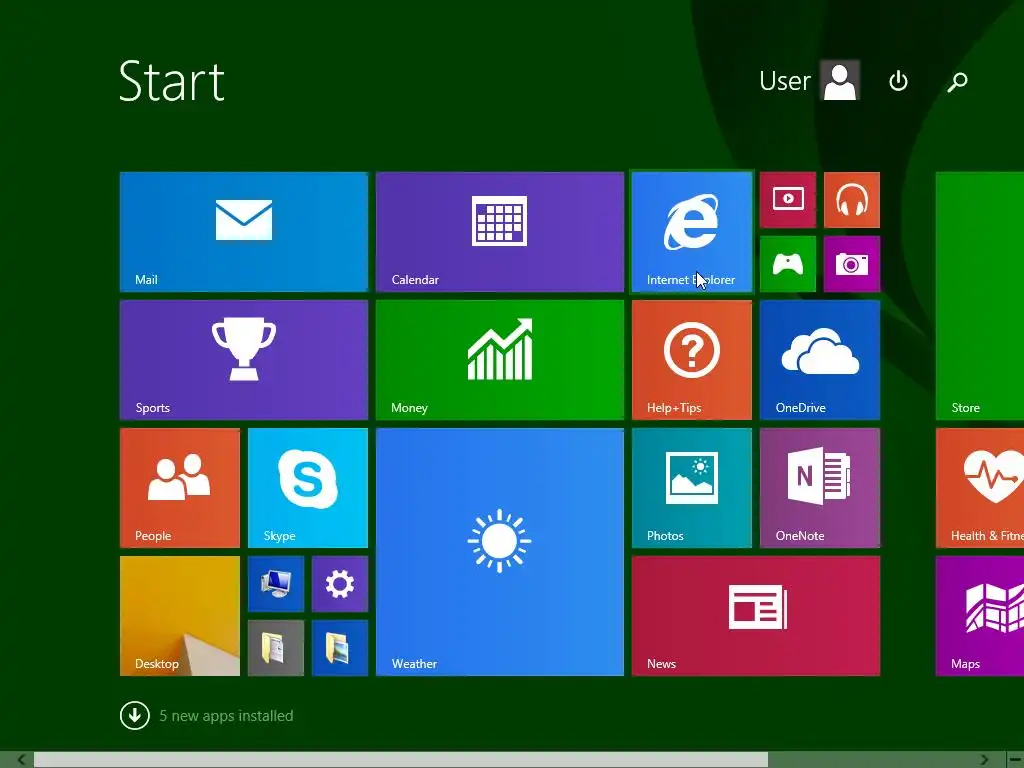The width and height of the screenshot is (1024, 768).
Task: Open This PC computer tile
Action: click(276, 584)
